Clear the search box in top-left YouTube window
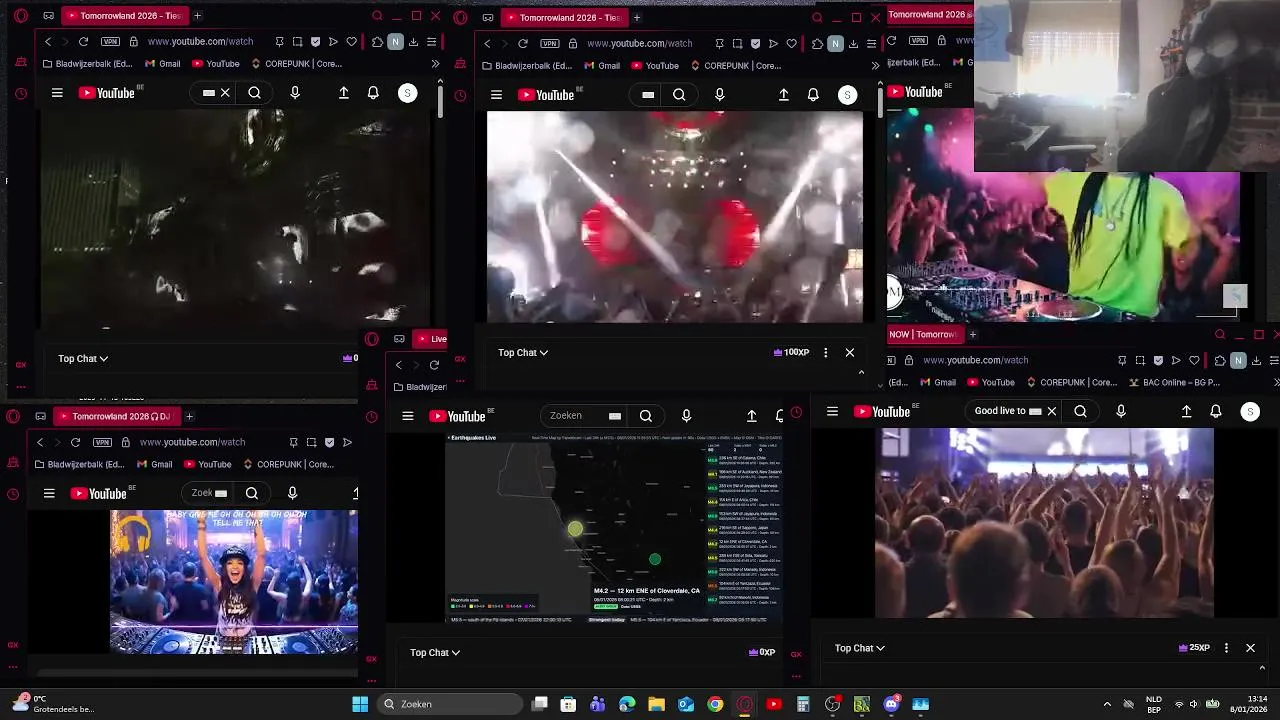Screen dimensions: 1280x720 pyautogui.click(x=225, y=93)
